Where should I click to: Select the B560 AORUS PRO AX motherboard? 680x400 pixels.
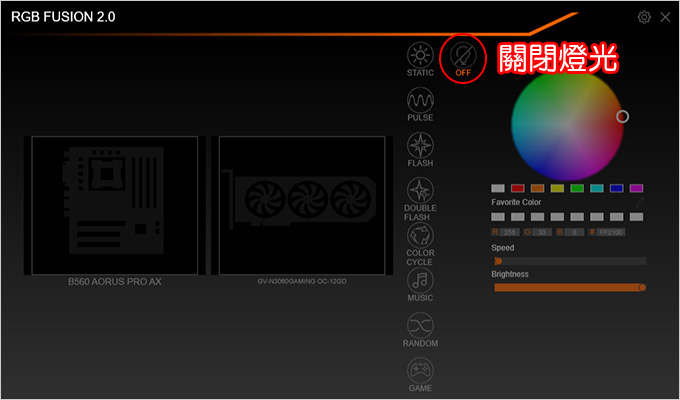[x=114, y=205]
